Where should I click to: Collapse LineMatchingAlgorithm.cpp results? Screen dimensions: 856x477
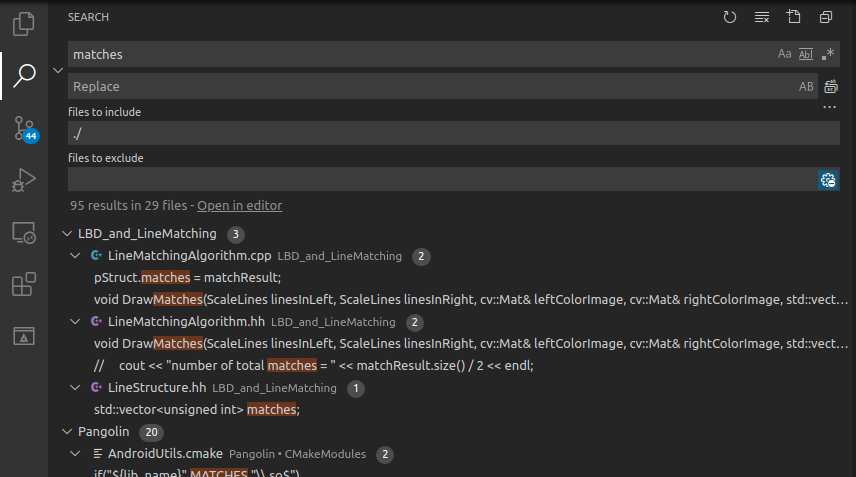[75, 255]
